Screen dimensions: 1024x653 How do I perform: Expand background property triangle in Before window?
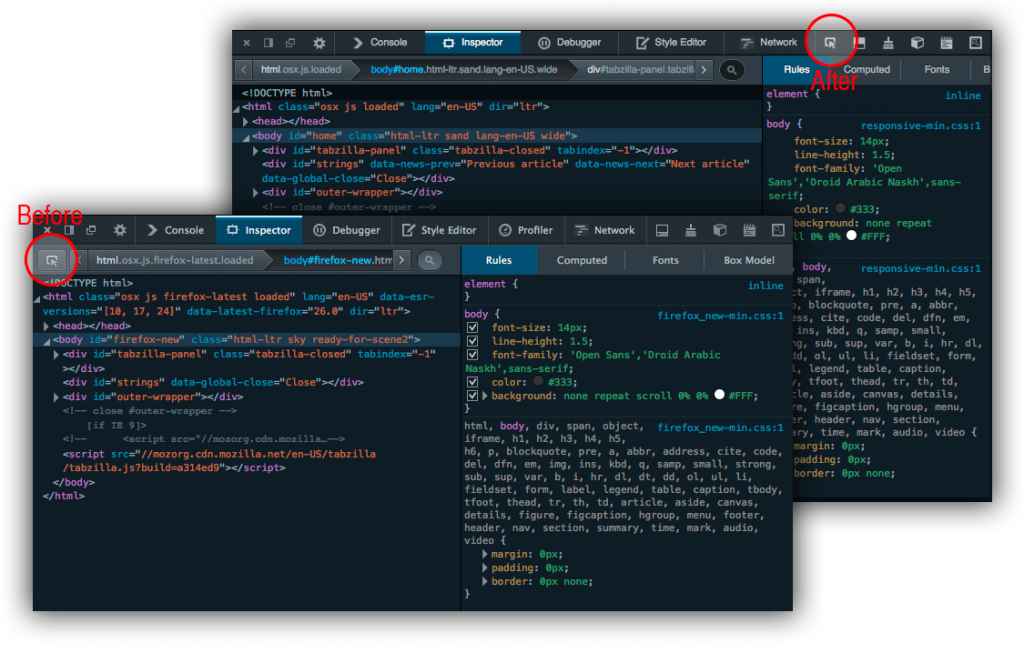coord(485,396)
